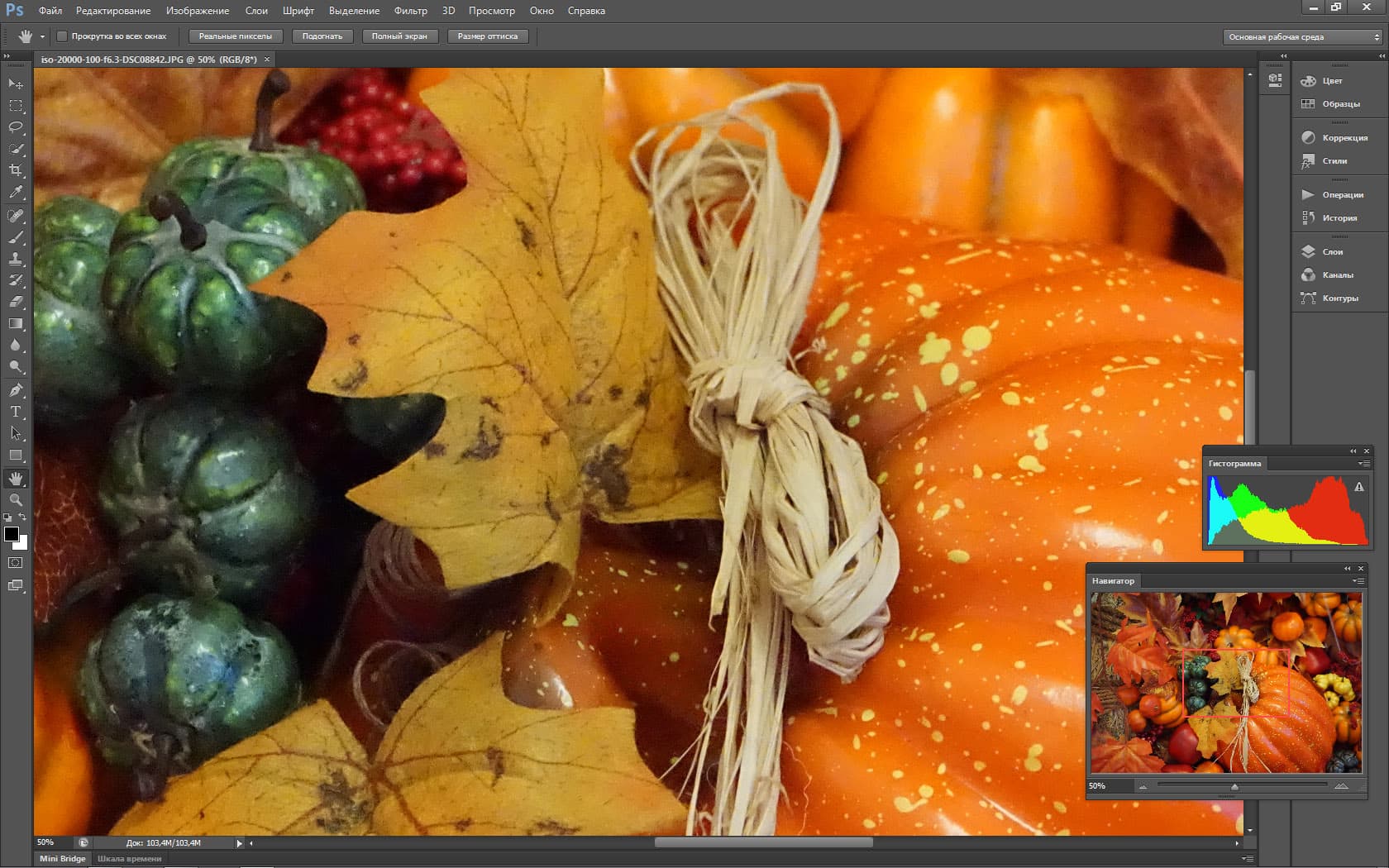Click the histogram cache warning icon

click(x=1358, y=488)
